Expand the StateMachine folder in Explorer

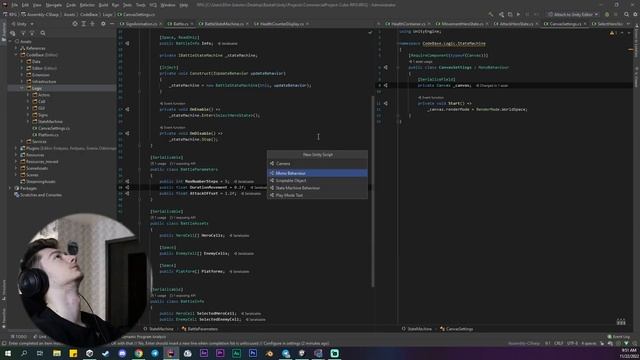pyautogui.click(x=28, y=122)
